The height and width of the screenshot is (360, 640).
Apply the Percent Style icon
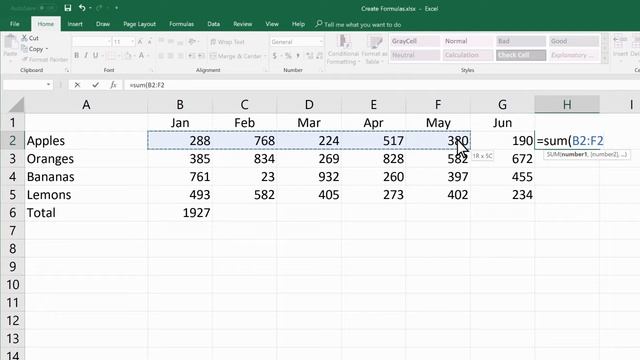288,56
